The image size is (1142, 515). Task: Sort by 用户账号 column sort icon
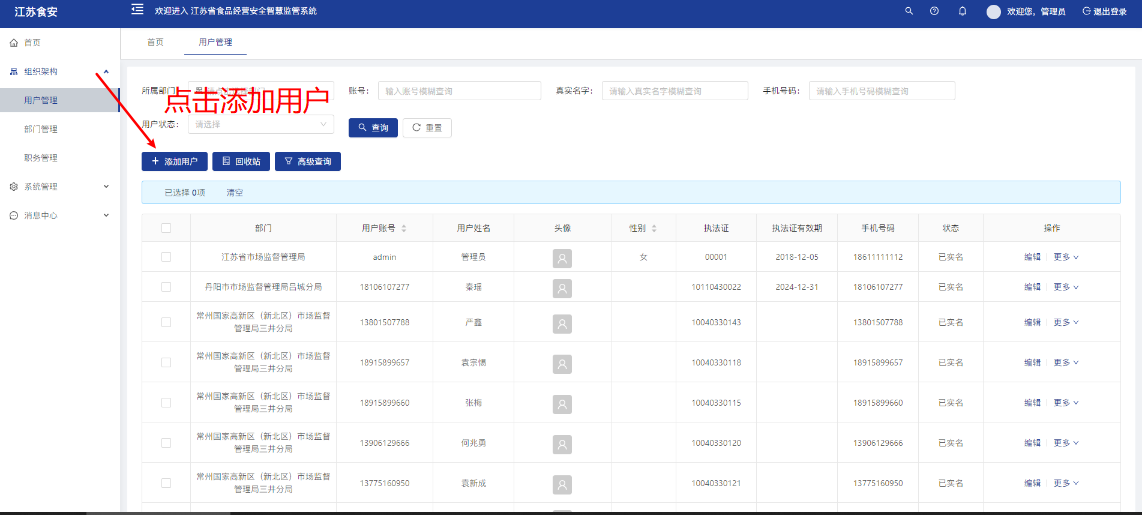coord(404,228)
